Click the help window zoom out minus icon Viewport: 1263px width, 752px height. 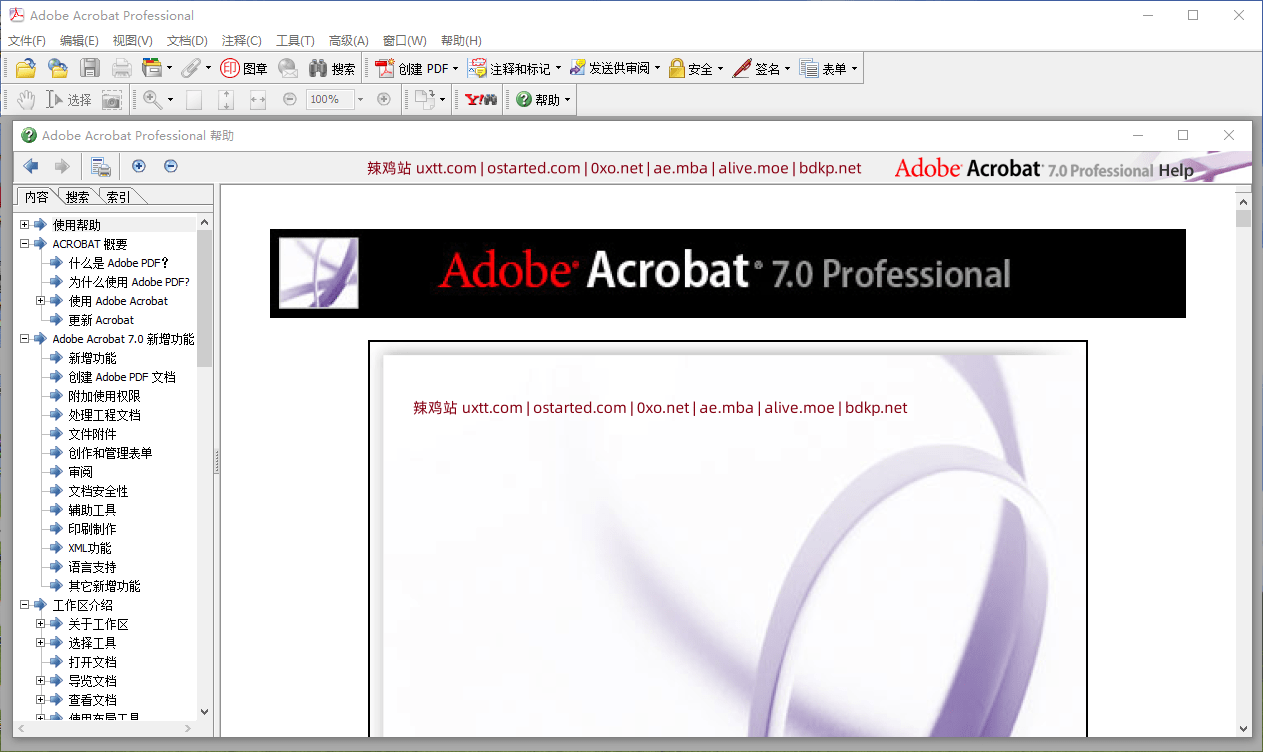[171, 166]
